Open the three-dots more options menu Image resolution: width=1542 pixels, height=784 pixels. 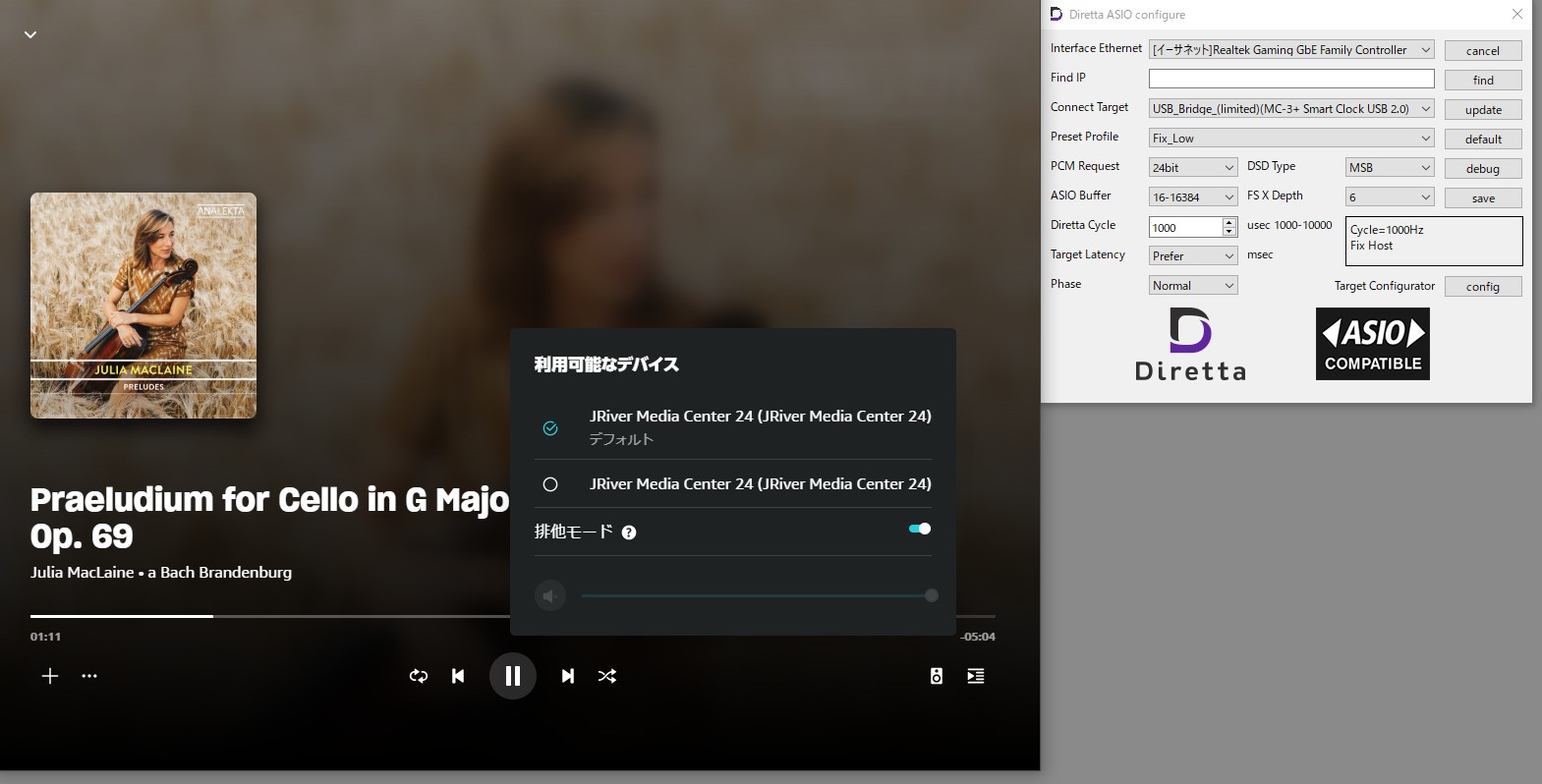pos(89,676)
